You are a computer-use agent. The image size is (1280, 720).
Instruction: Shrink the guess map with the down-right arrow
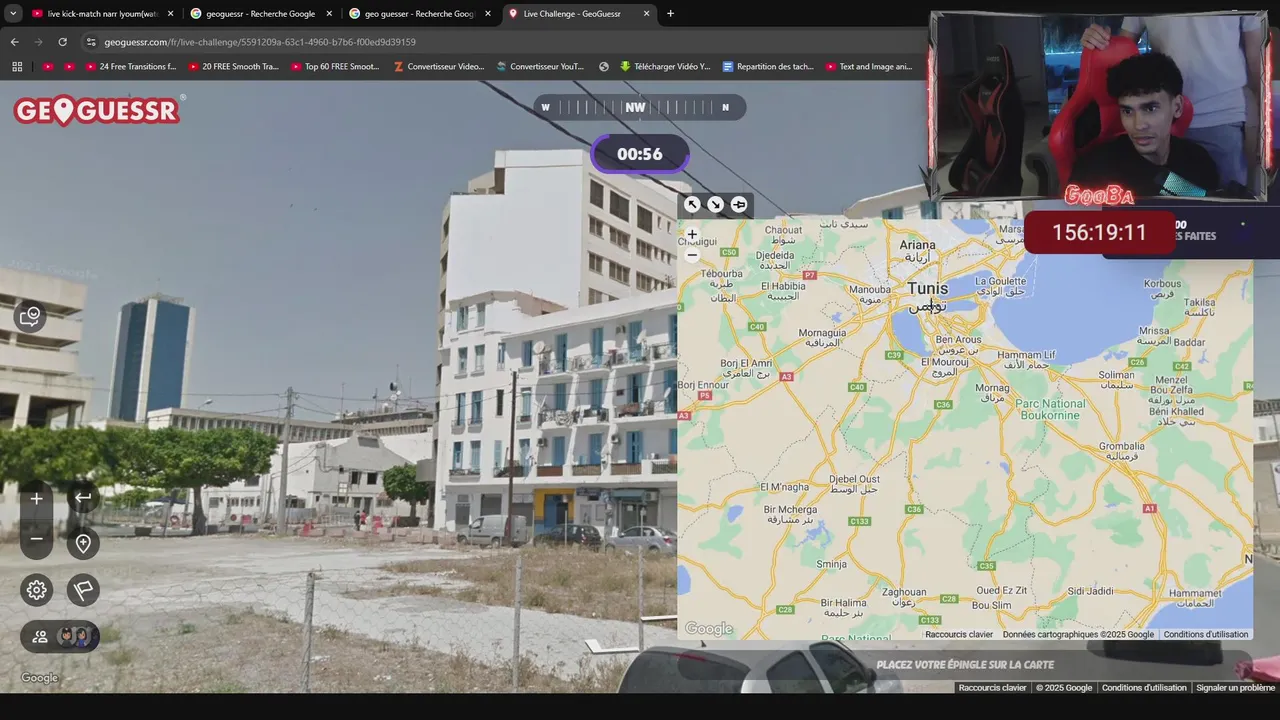click(x=715, y=204)
